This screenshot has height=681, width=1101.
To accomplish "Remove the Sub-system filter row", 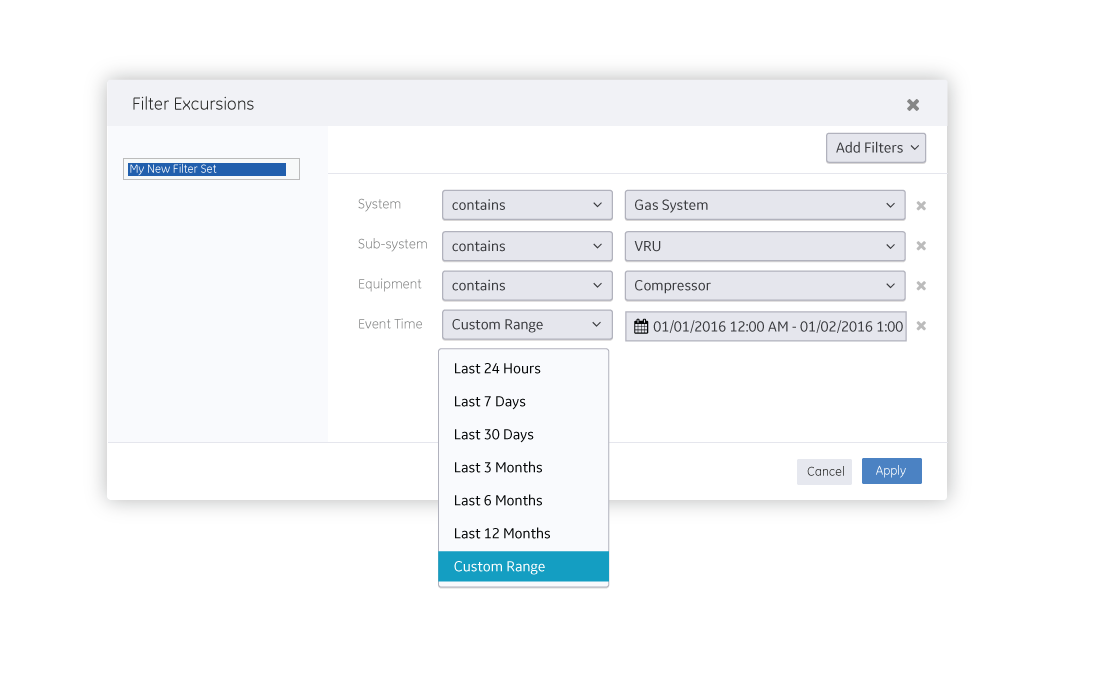I will (x=921, y=246).
